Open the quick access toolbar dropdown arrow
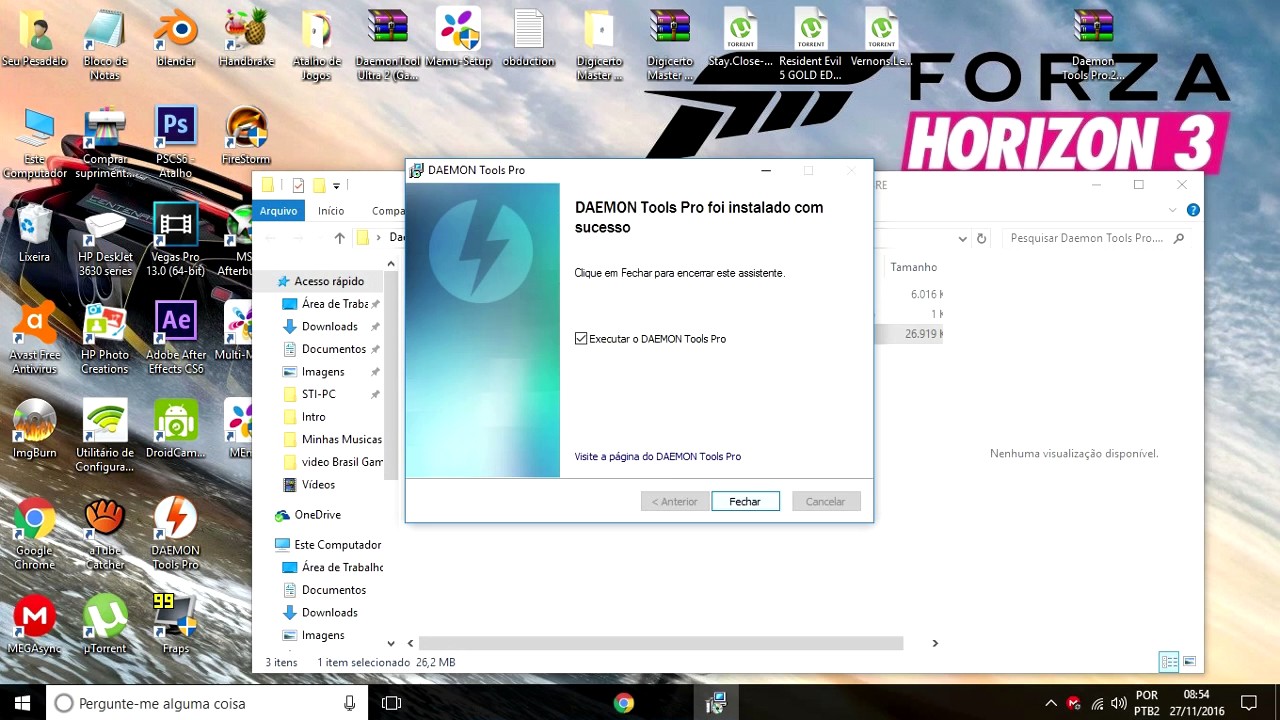Image resolution: width=1280 pixels, height=720 pixels. click(336, 185)
